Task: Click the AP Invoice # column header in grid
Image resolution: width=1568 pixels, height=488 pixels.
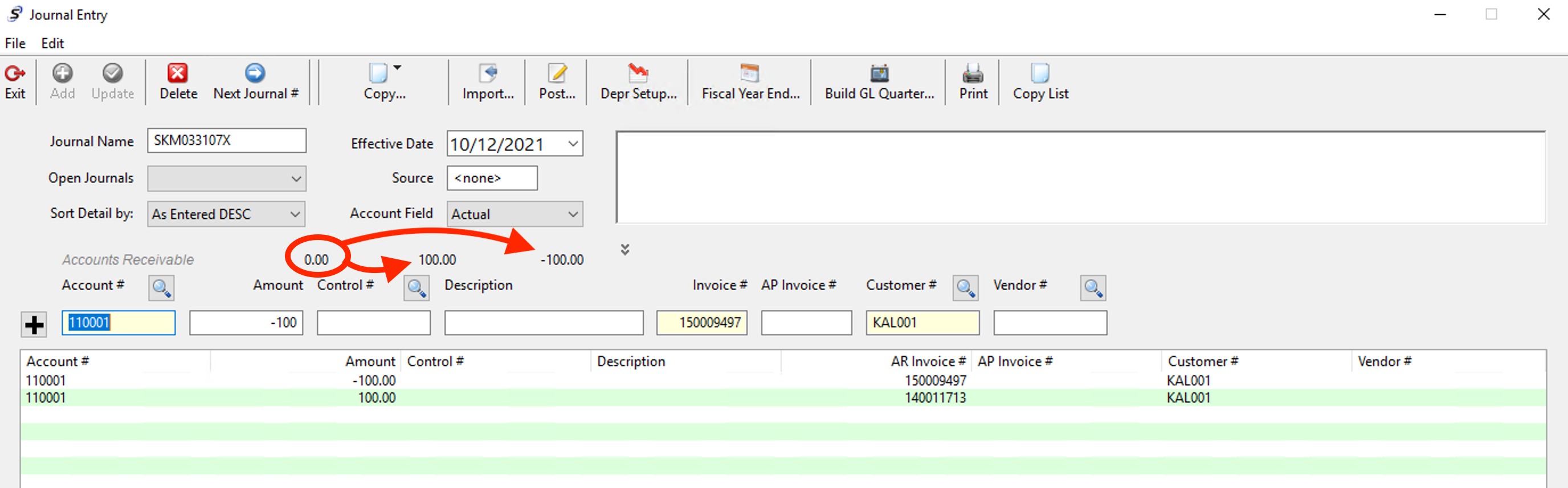Action: 1066,361
